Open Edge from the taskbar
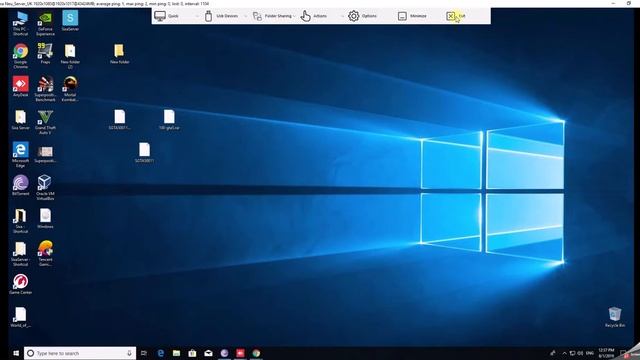 click(x=160, y=353)
